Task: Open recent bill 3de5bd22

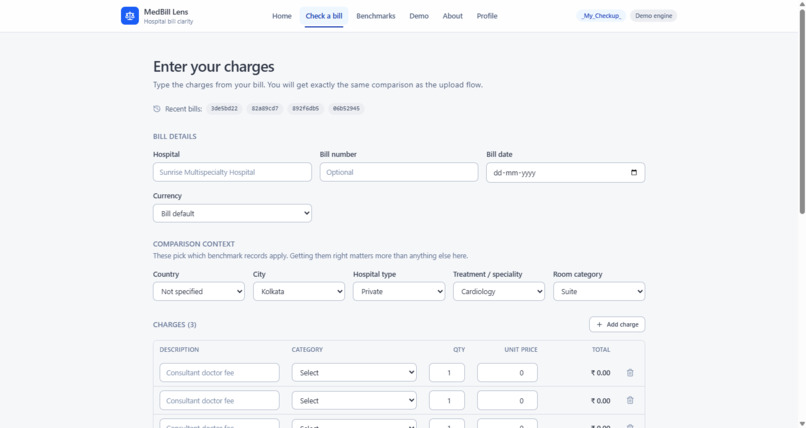Action: click(224, 109)
